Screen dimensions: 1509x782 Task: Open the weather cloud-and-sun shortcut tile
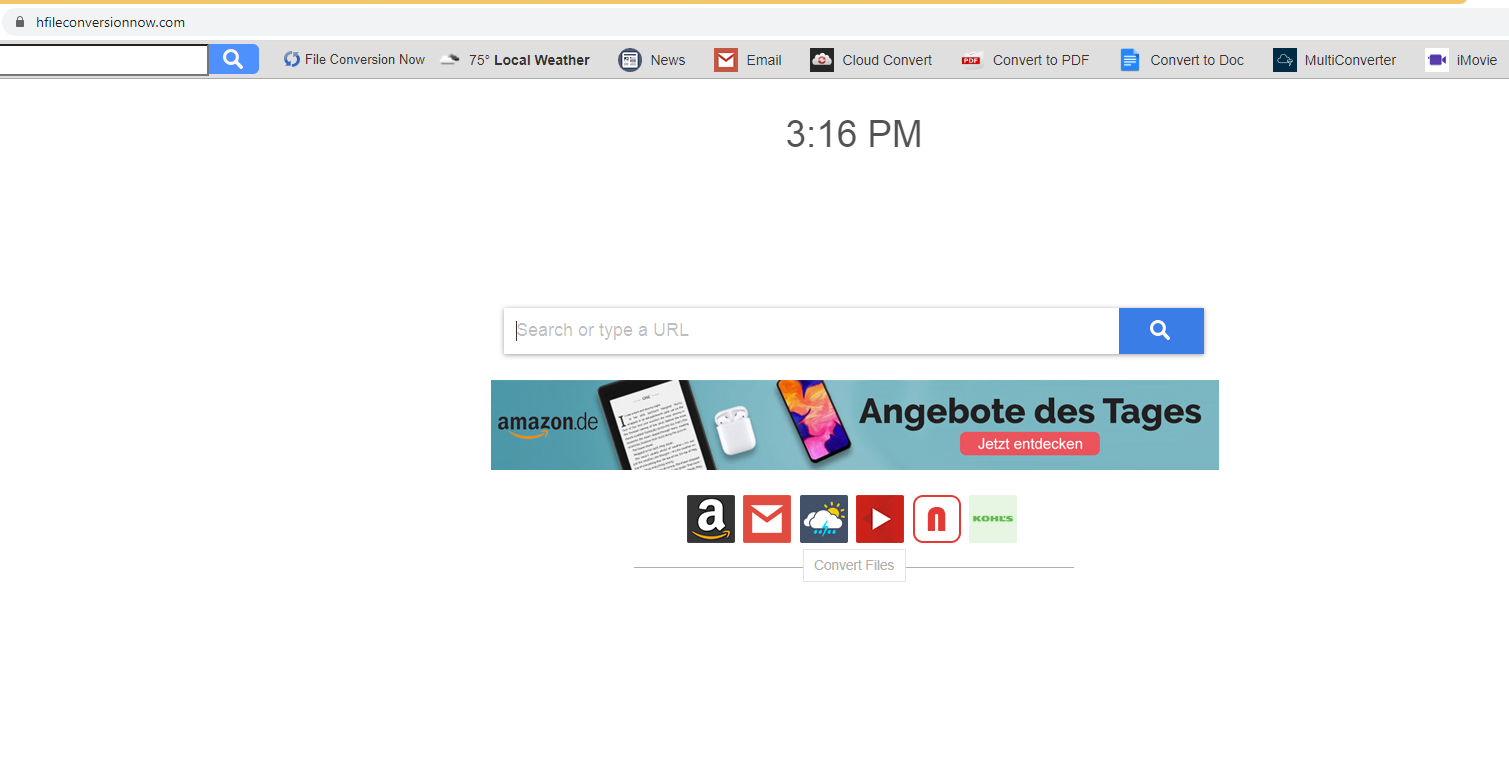tap(824, 519)
